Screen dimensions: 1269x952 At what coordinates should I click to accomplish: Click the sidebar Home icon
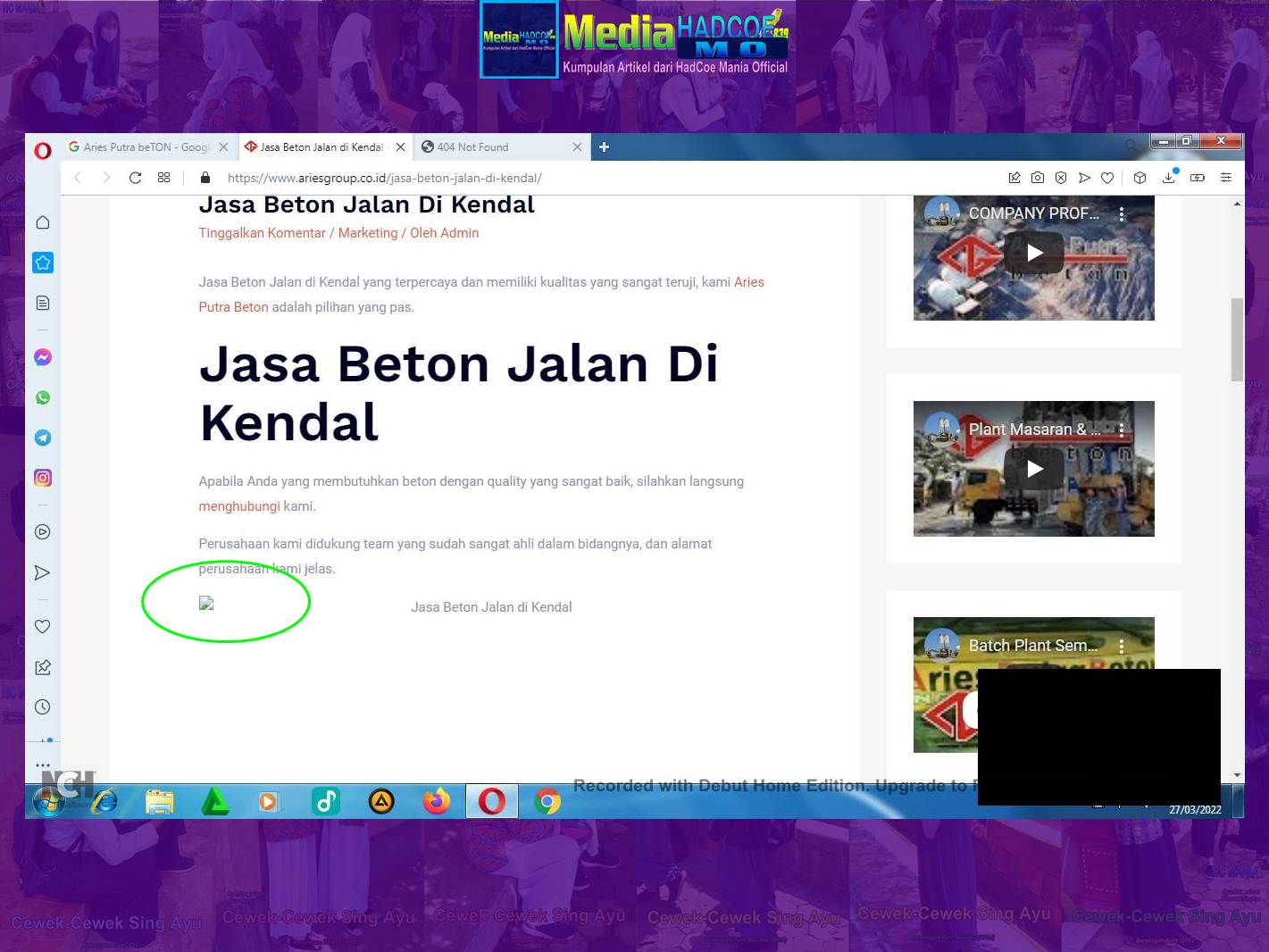click(x=42, y=222)
